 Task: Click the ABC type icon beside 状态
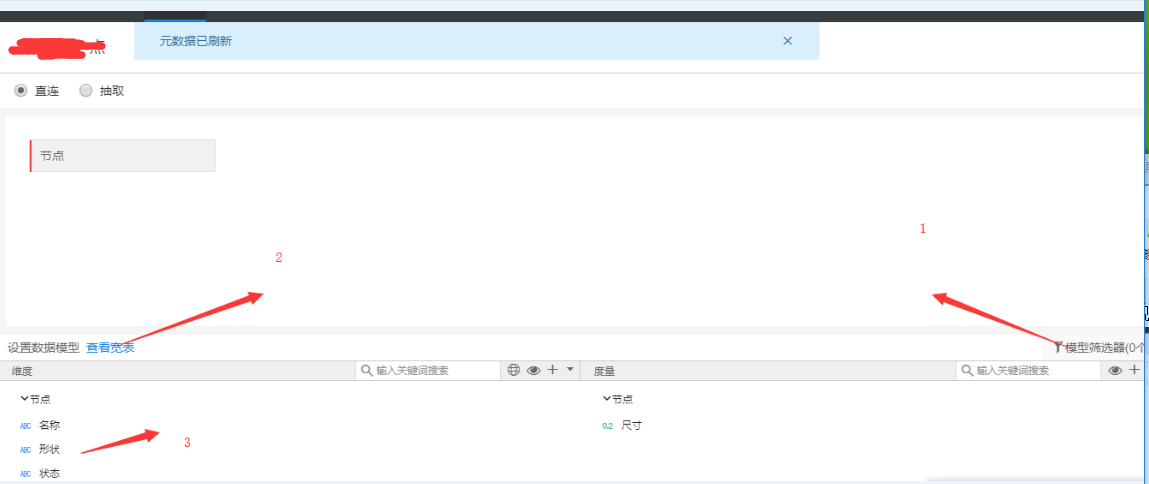click(26, 474)
